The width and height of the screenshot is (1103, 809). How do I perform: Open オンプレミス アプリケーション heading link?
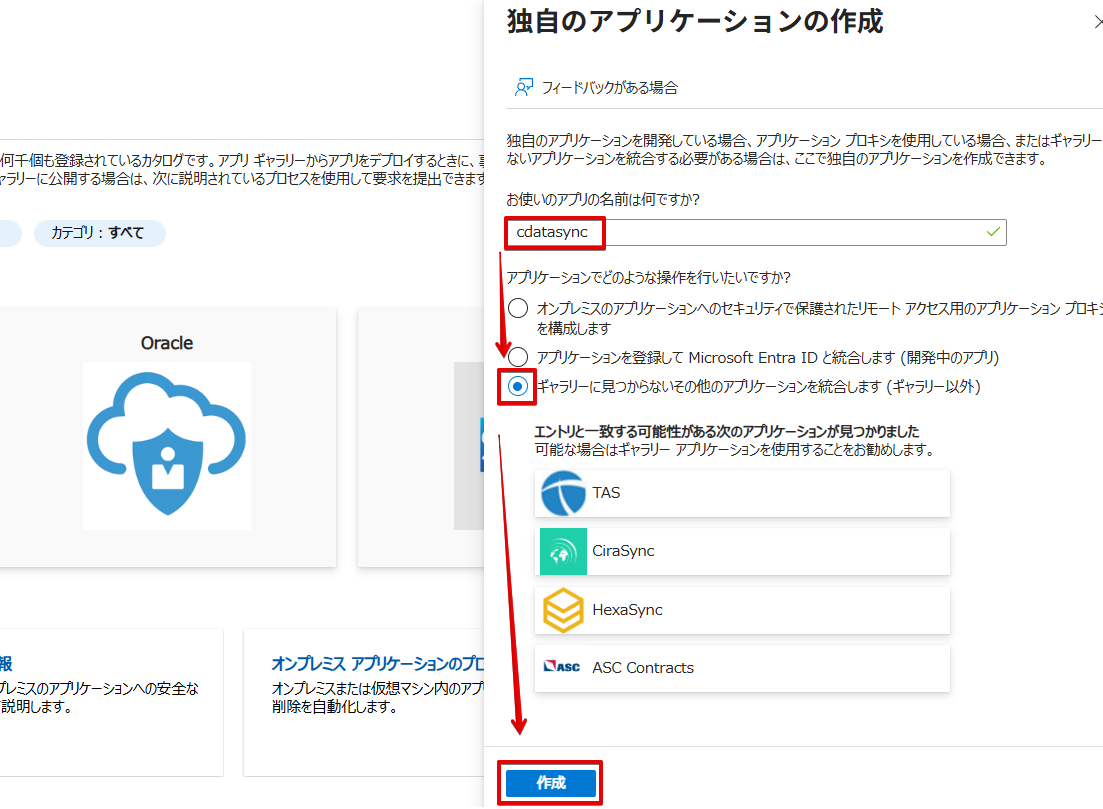pos(378,663)
